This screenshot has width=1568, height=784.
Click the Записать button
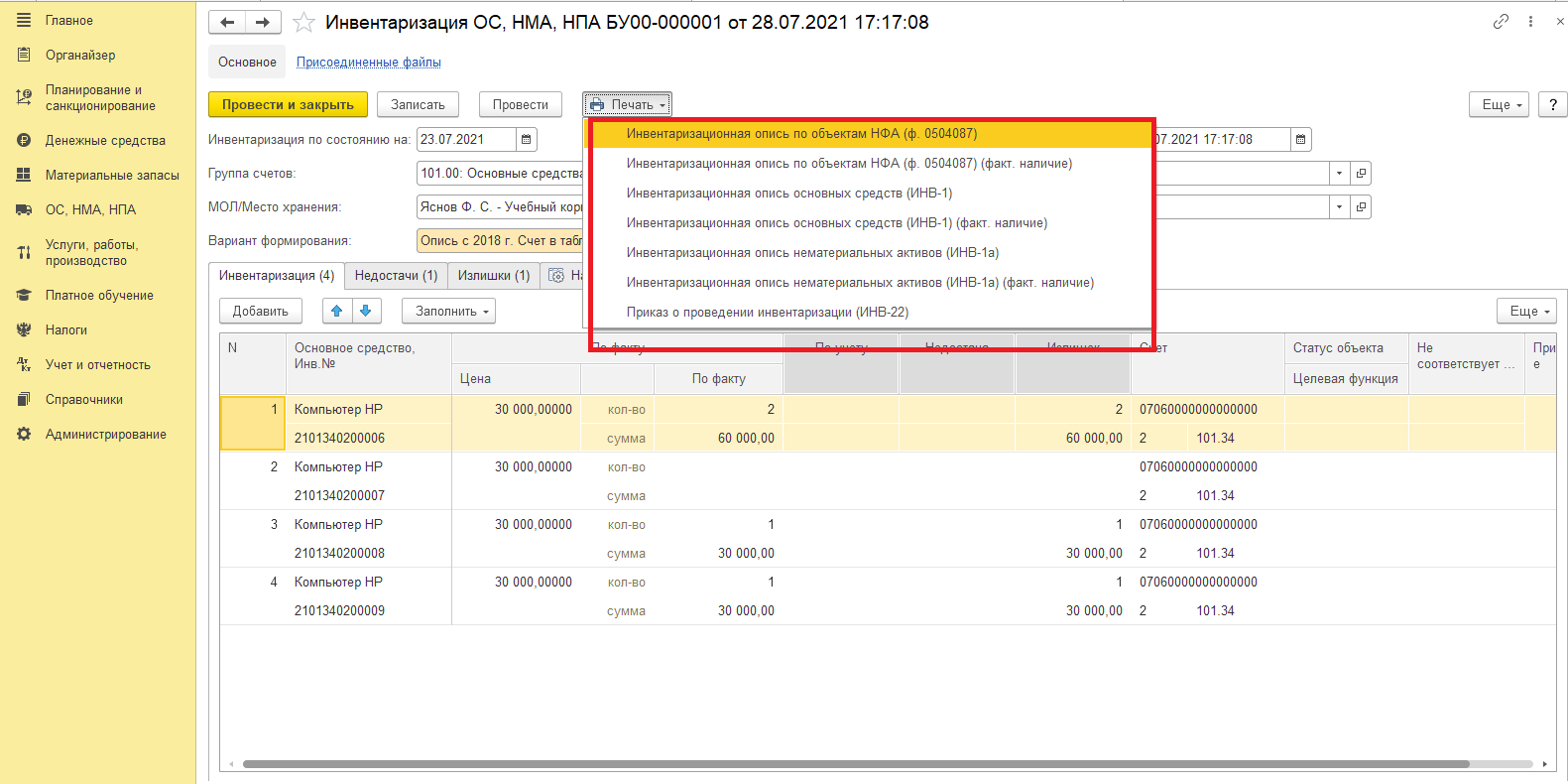(418, 104)
